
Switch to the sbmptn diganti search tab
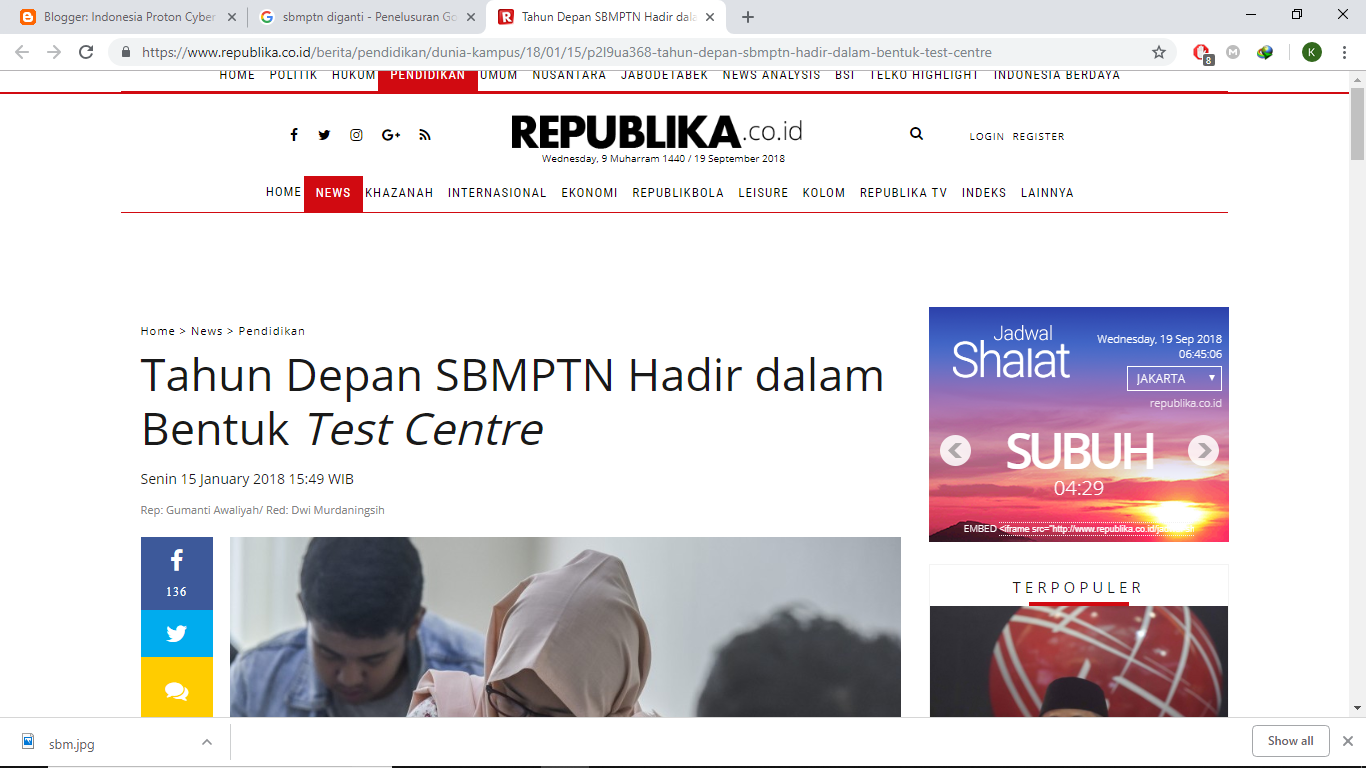pos(365,17)
